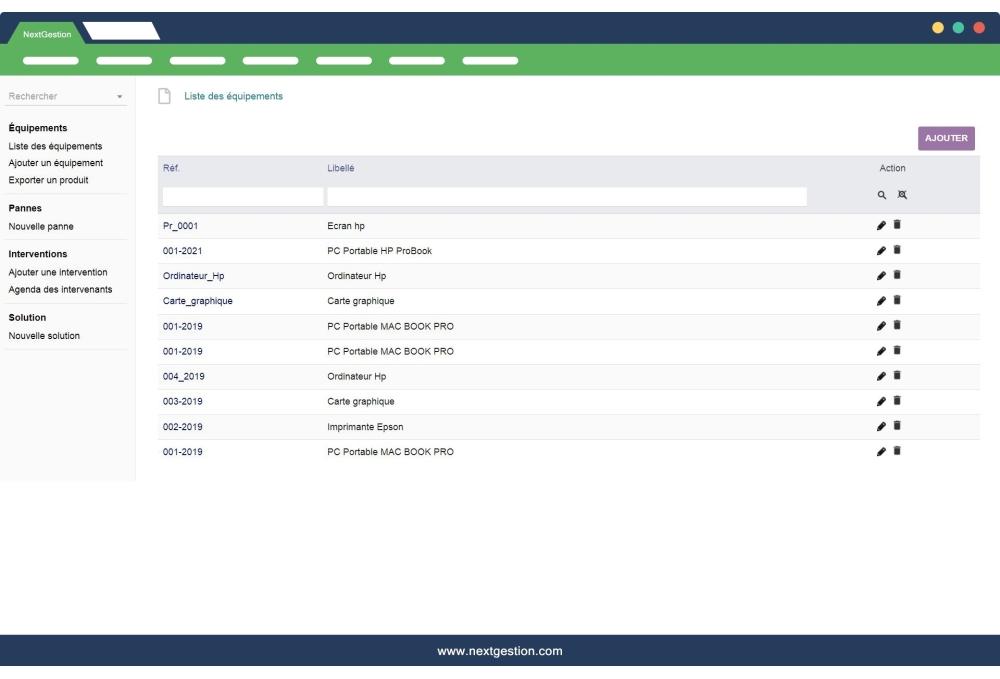Edit the Carte_graphique equipment row
Viewport: 1000px width, 679px height.
tap(881, 301)
